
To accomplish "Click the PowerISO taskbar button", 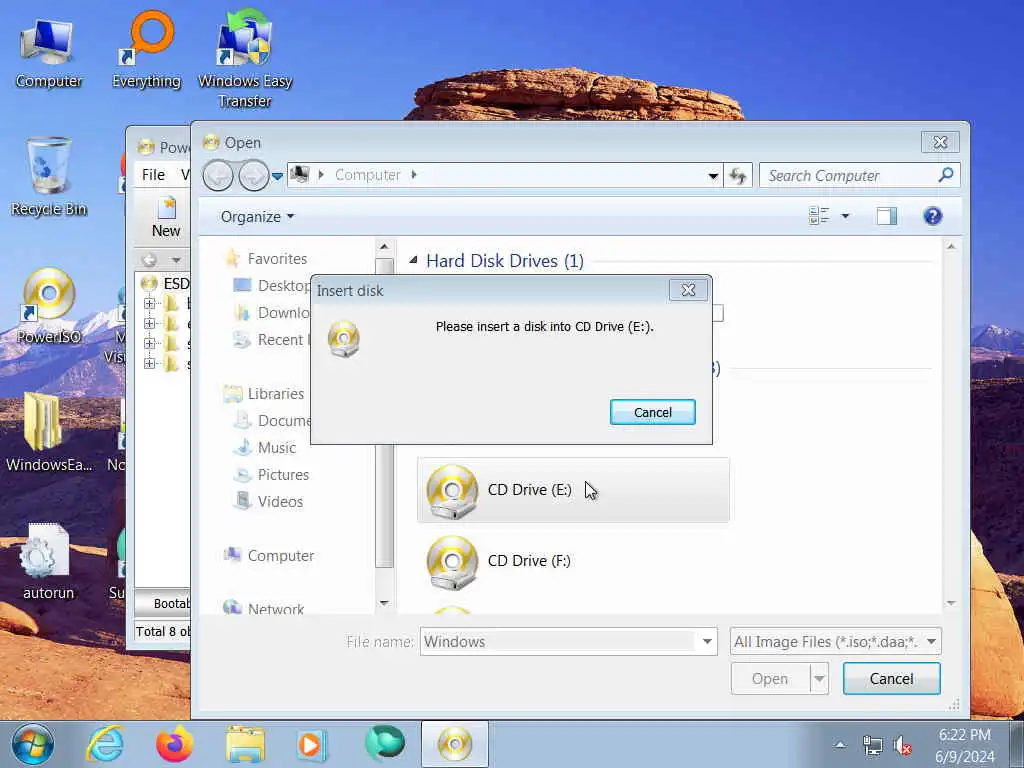I will 455,744.
